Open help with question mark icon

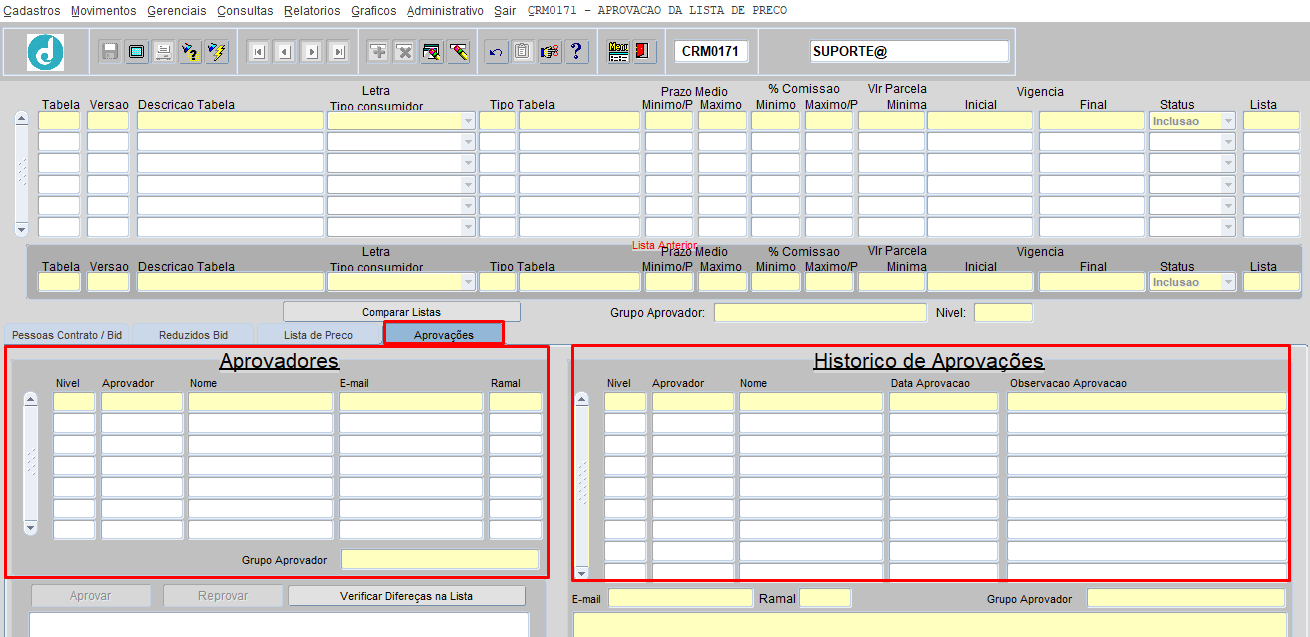coord(576,52)
